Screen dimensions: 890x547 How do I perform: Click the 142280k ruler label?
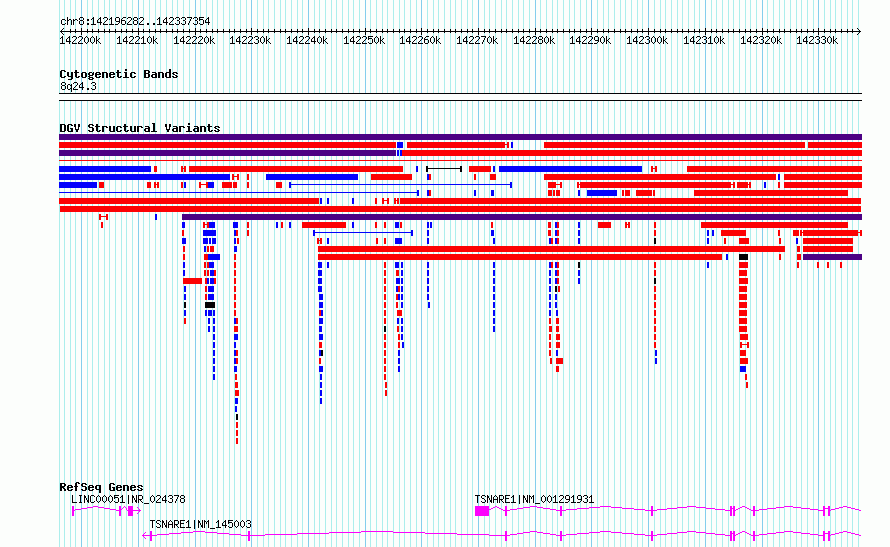534,41
